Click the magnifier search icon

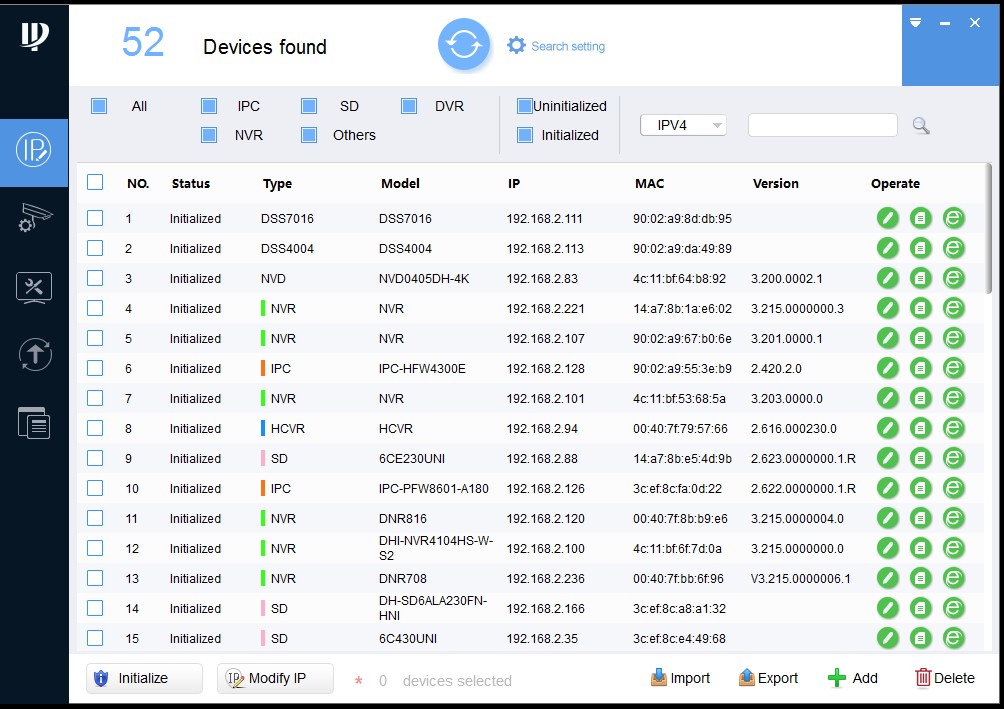click(x=921, y=126)
